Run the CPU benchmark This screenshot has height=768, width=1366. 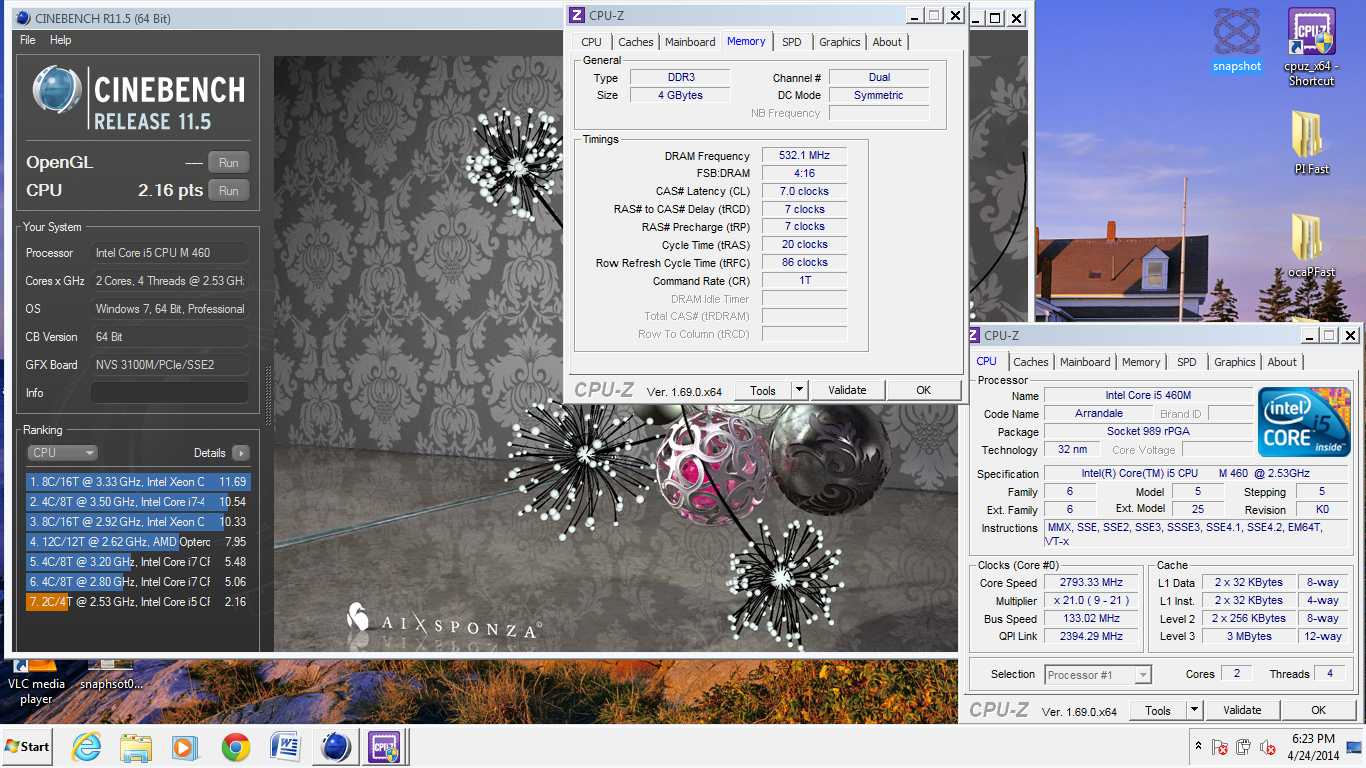[229, 191]
